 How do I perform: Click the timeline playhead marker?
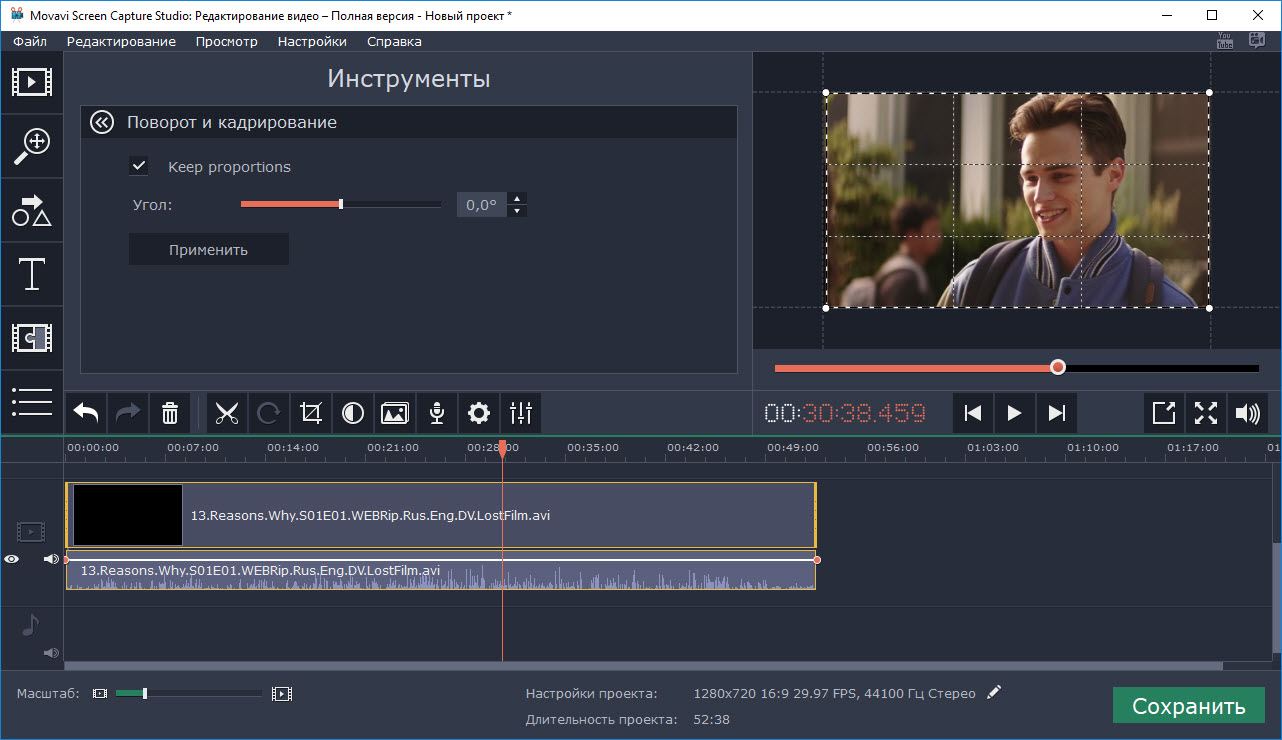pyautogui.click(x=502, y=450)
